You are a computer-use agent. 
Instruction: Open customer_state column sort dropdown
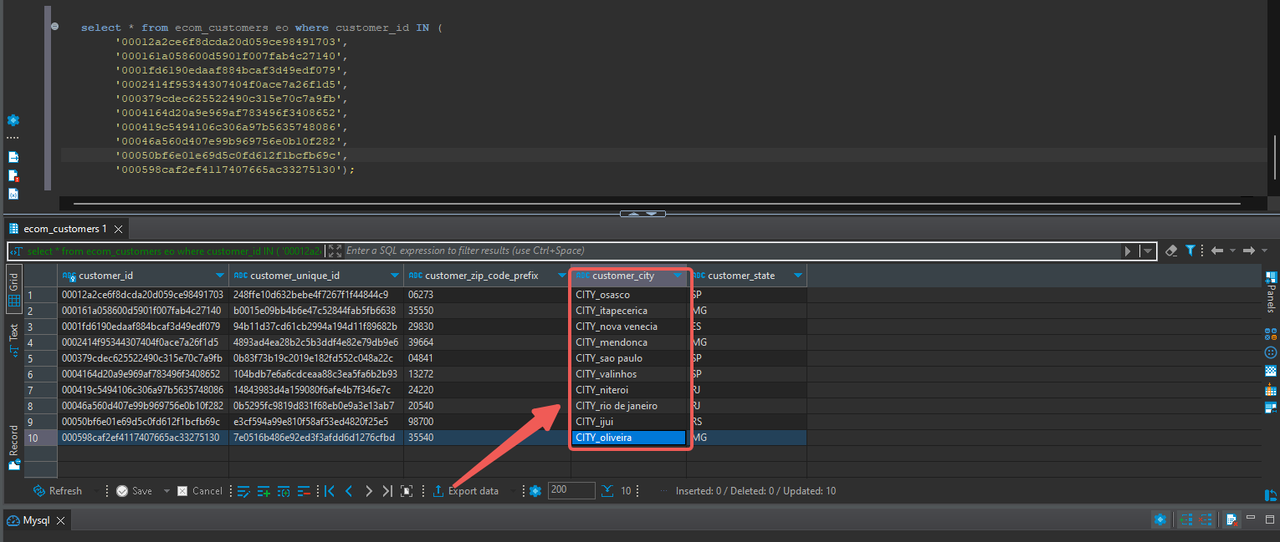tap(797, 276)
